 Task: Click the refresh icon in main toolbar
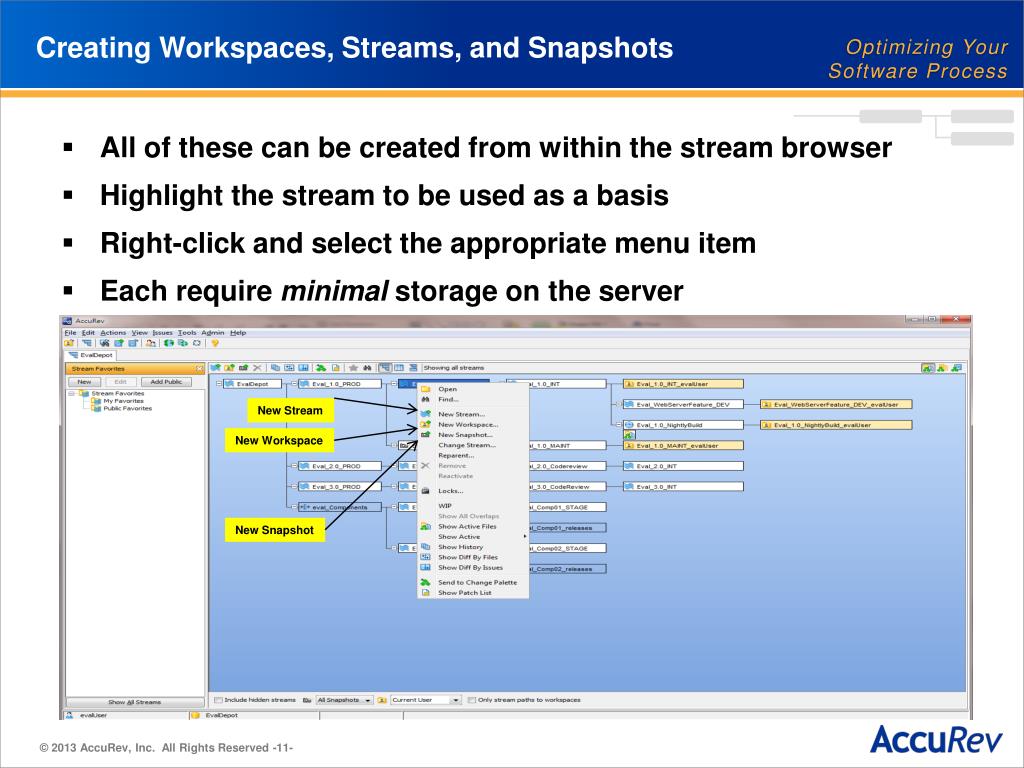click(197, 343)
